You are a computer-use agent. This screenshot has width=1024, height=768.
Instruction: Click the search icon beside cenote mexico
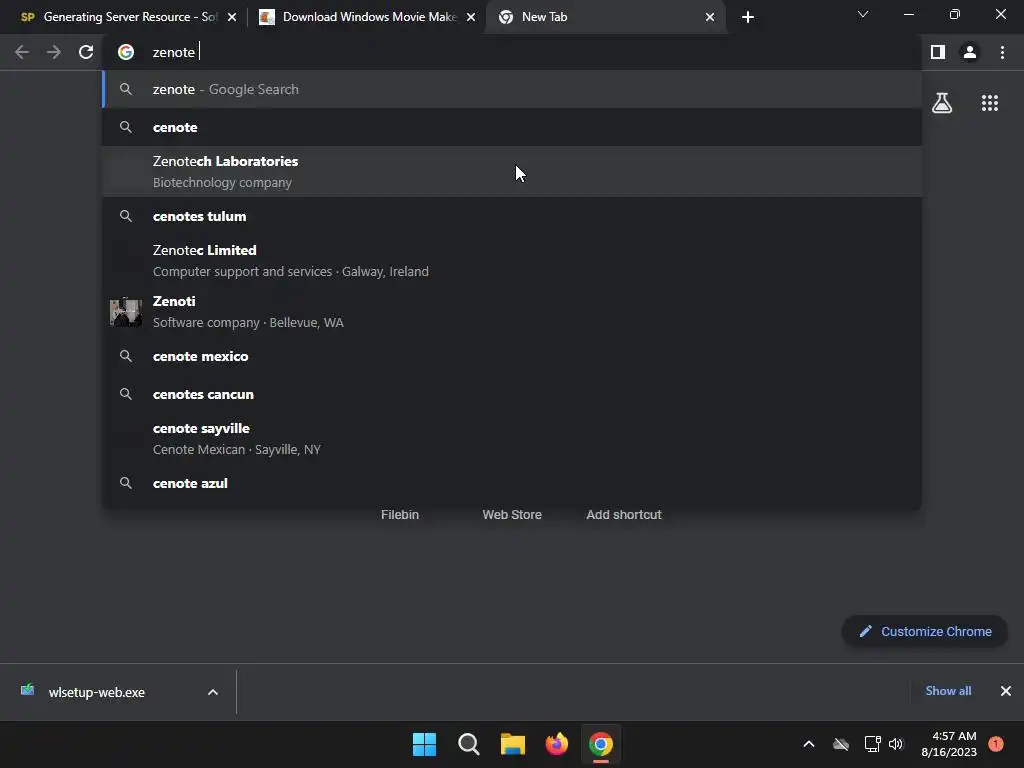tap(126, 356)
